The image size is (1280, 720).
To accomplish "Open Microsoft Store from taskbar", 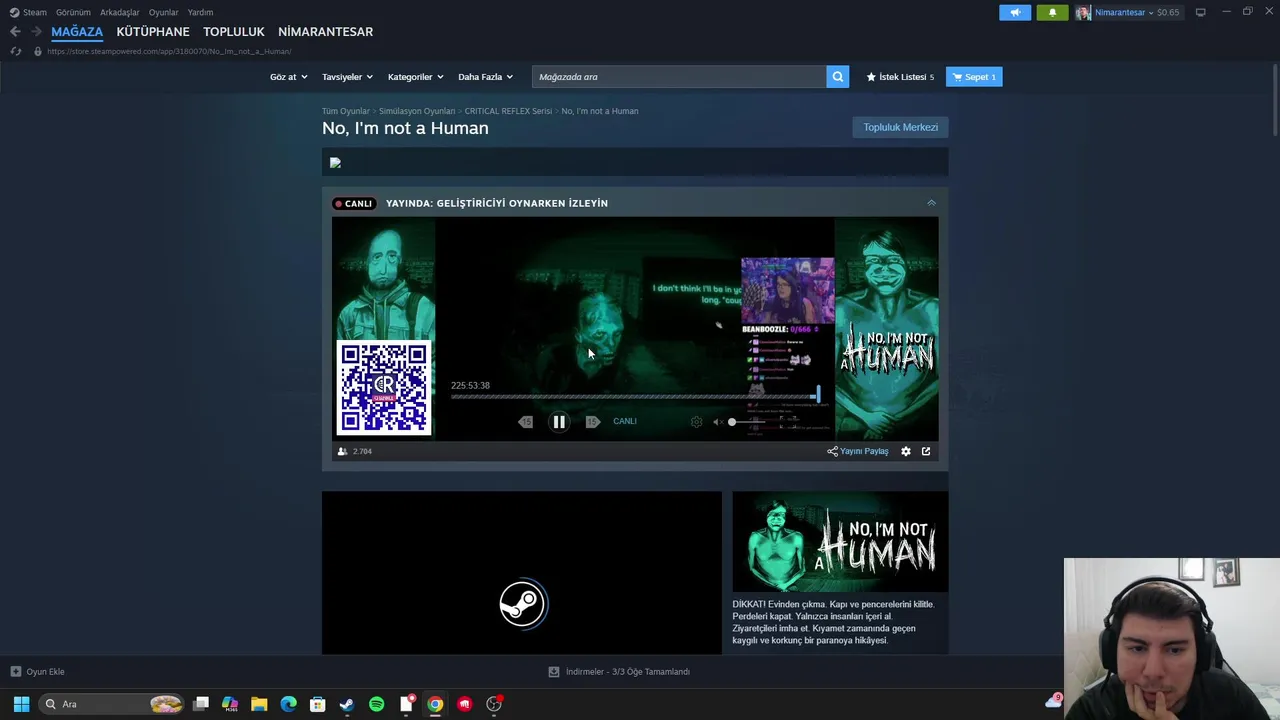I will [317, 704].
